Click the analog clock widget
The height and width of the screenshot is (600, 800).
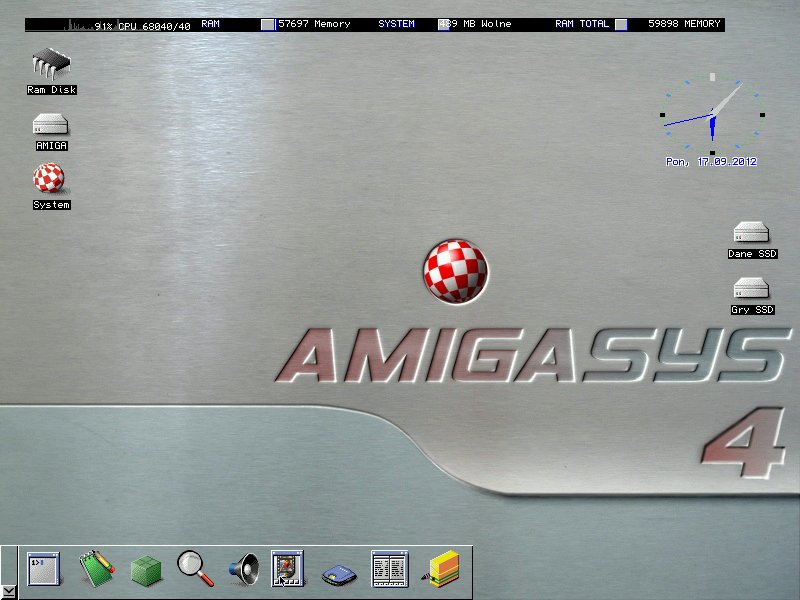712,114
